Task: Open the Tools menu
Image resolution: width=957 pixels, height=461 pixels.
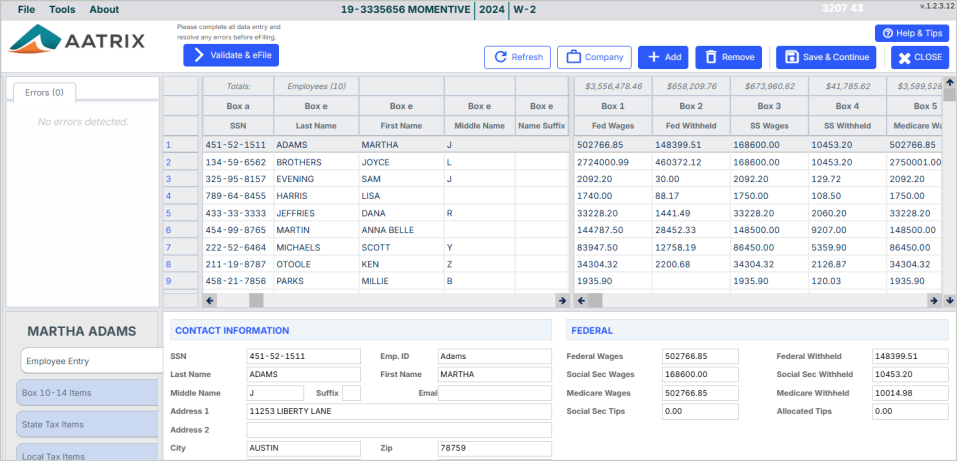Action: click(62, 10)
